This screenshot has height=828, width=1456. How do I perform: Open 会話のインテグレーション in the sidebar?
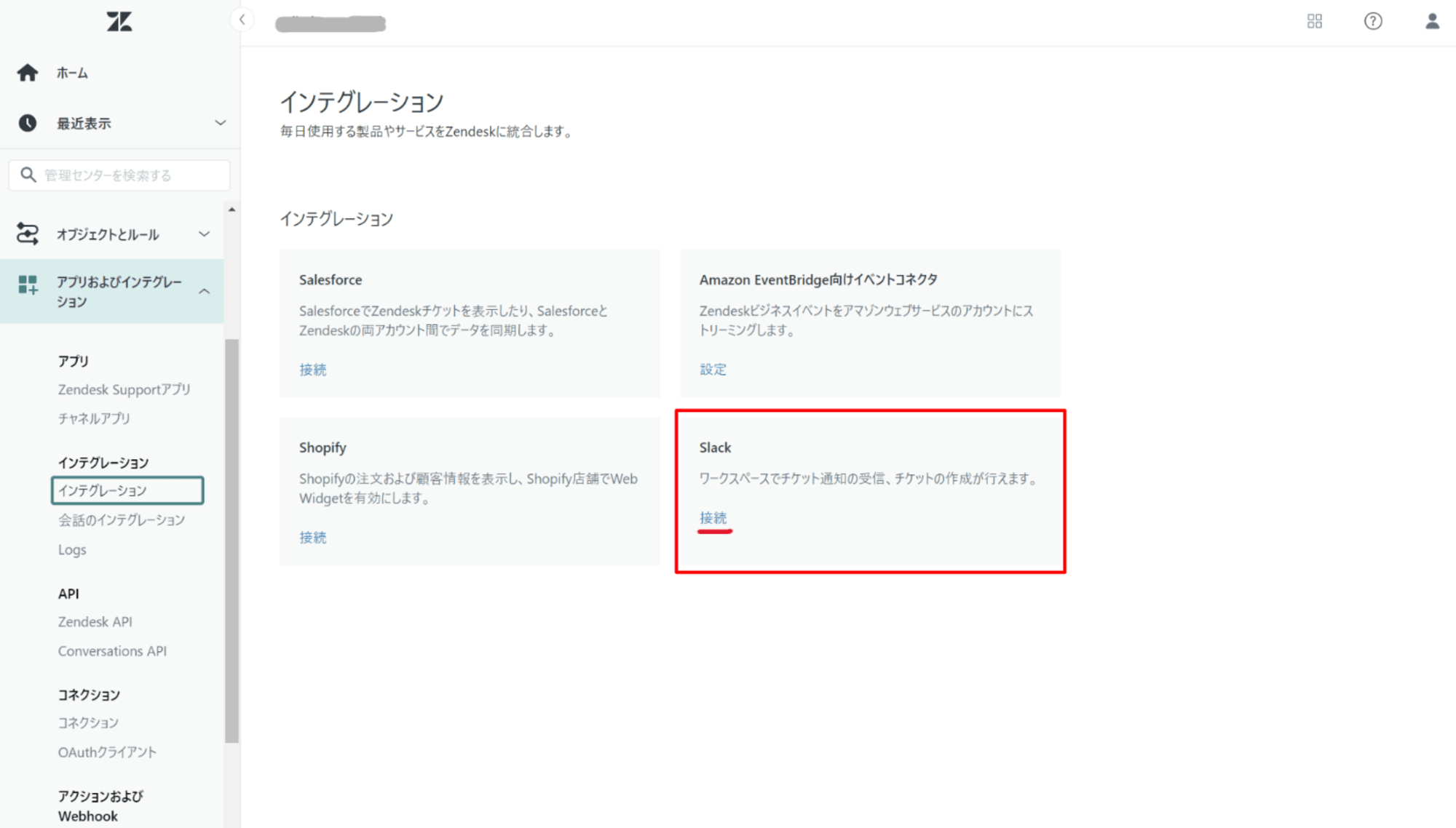point(122,520)
